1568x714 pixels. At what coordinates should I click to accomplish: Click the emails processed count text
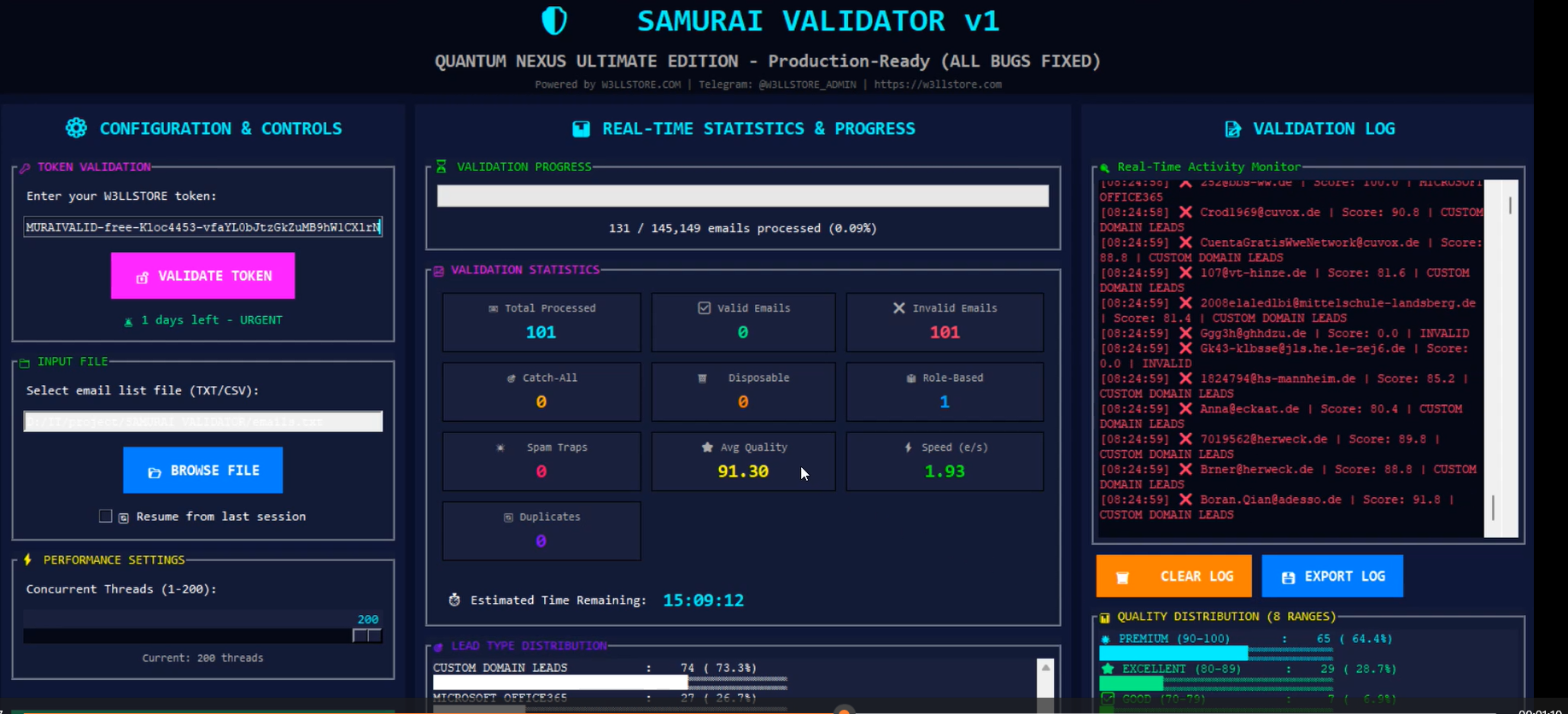[742, 228]
